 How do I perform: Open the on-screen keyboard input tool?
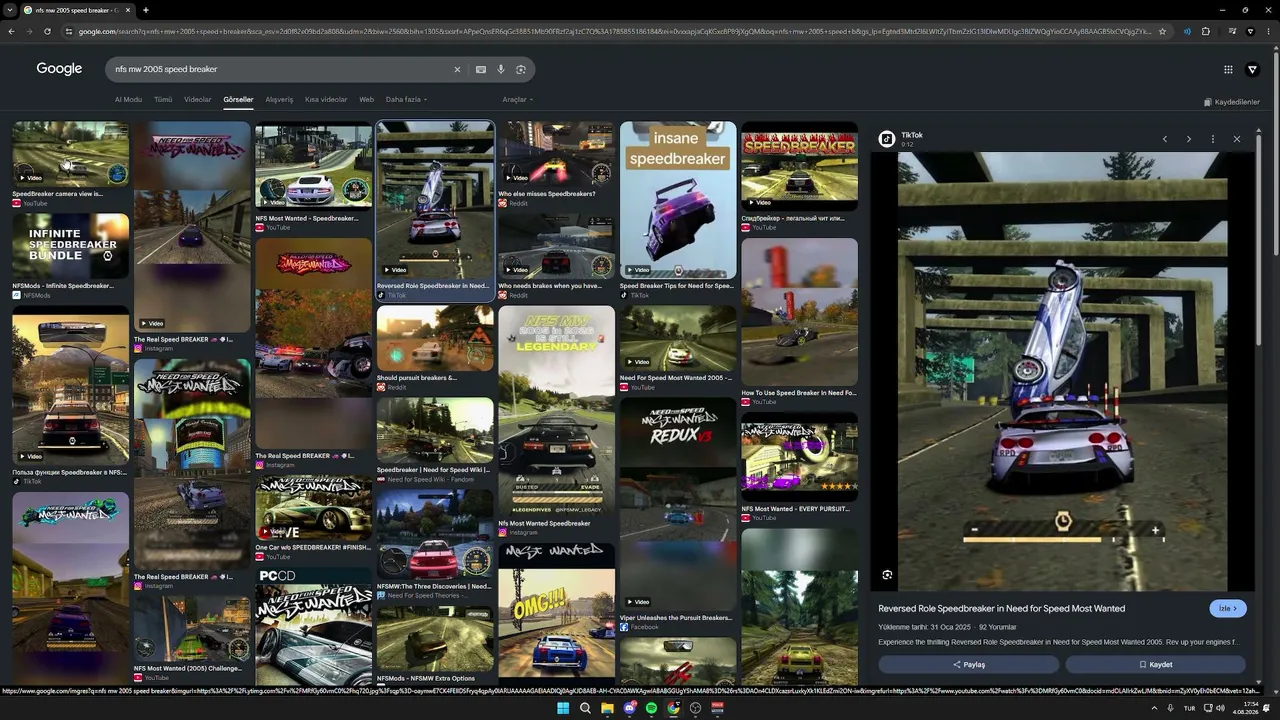coord(481,69)
